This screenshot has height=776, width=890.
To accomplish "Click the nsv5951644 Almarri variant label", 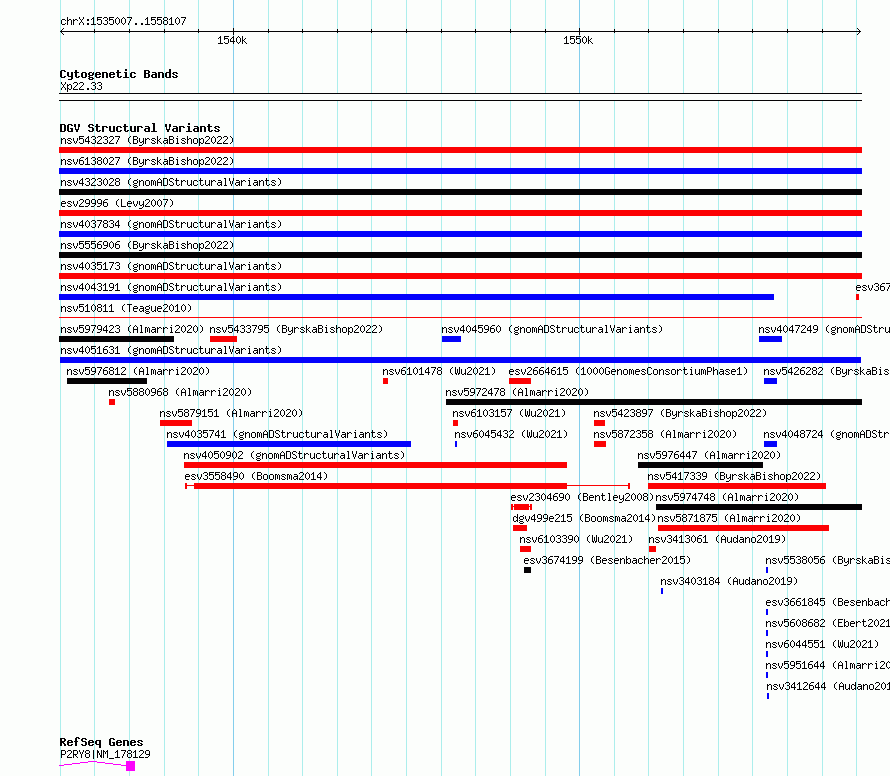I will pyautogui.click(x=828, y=665).
